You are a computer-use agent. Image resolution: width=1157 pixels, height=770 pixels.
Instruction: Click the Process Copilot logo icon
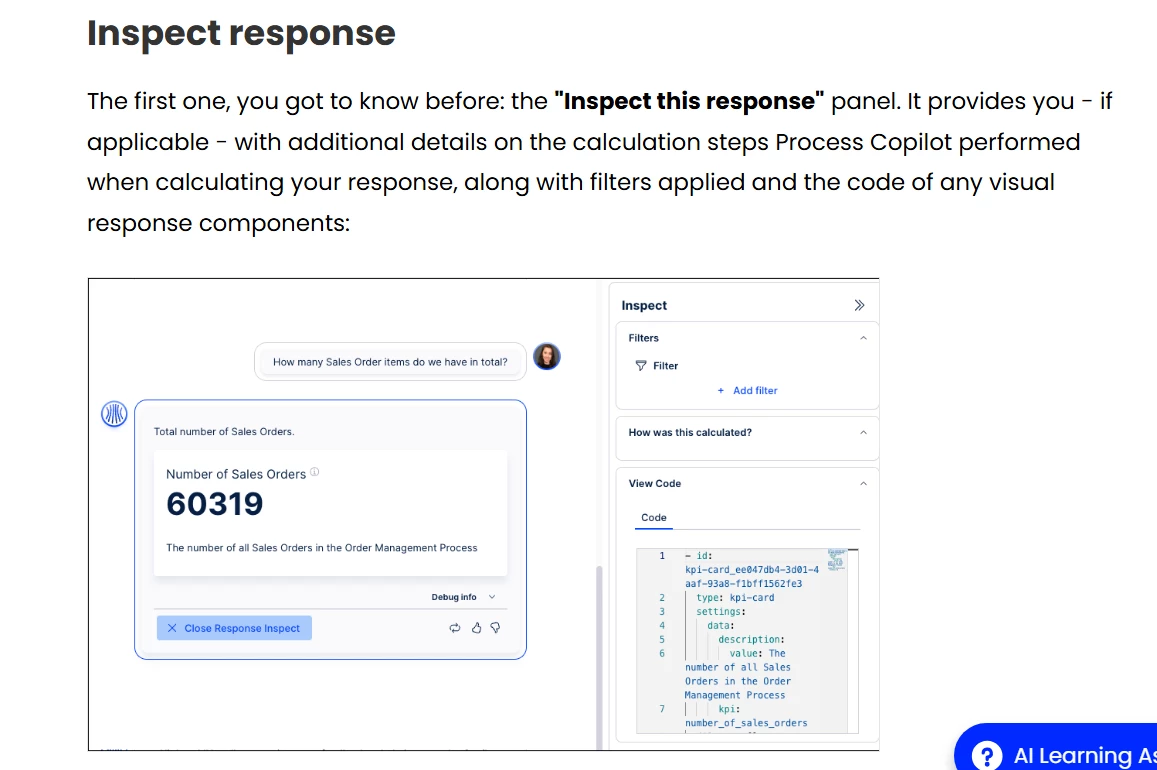tap(115, 414)
